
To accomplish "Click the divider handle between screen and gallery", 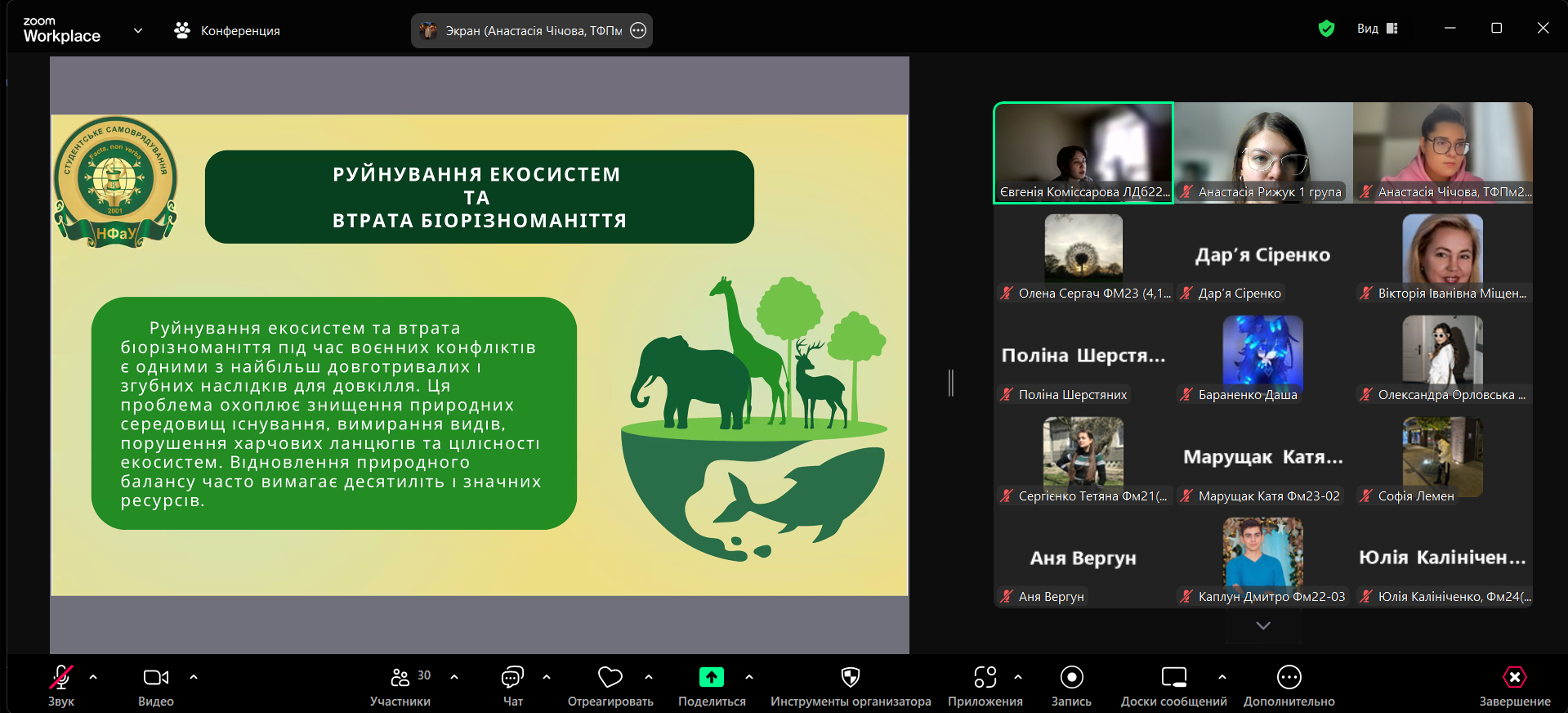I will point(951,383).
